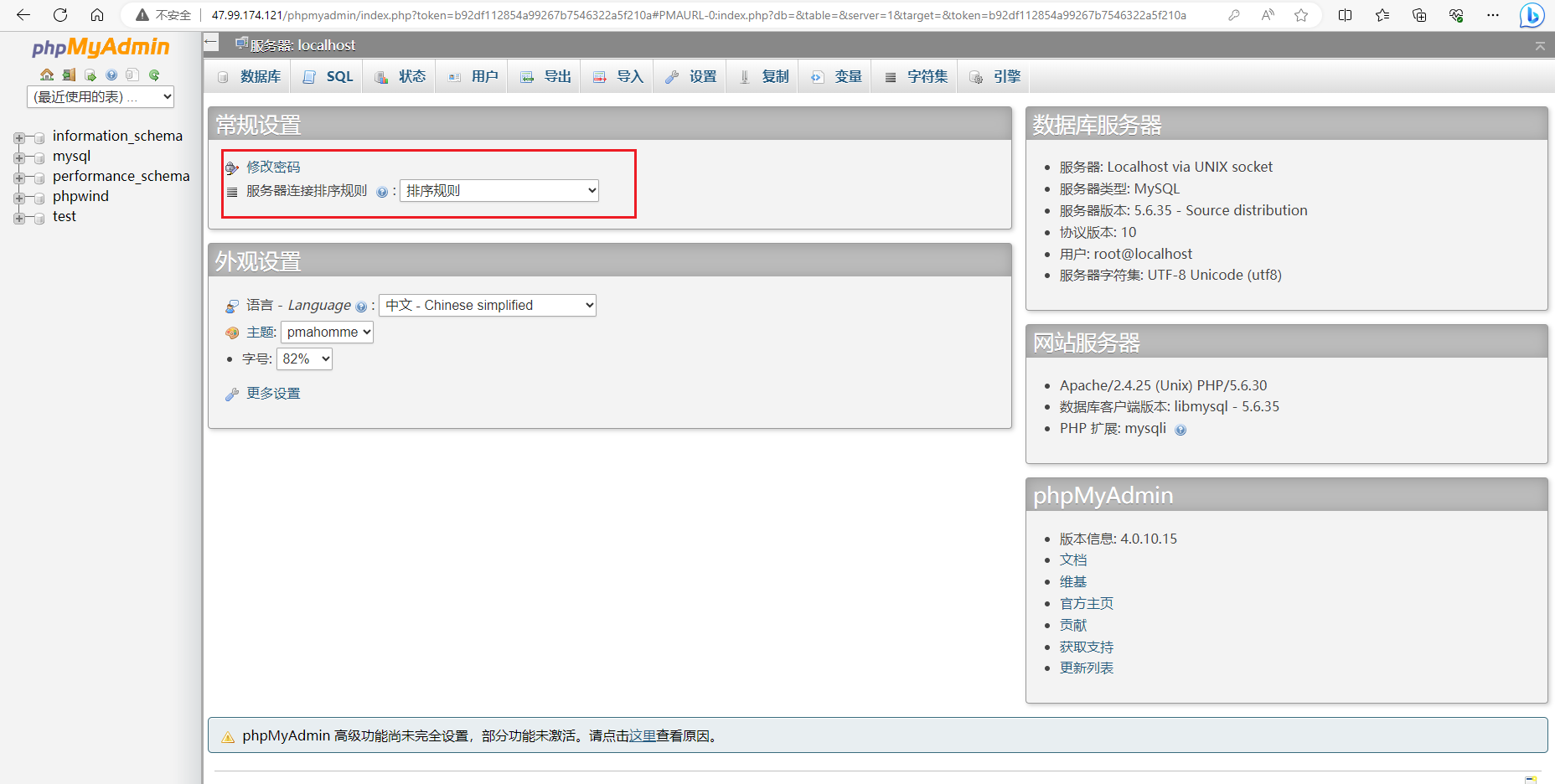Expand the information_schema database tree
Screen dimensions: 1555x784
pyautogui.click(x=18, y=137)
